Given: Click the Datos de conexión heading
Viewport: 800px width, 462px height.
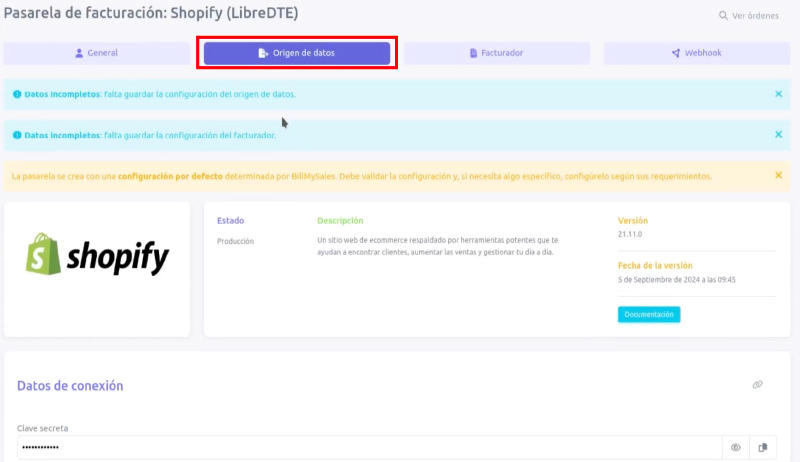Looking at the screenshot, I should tap(70, 386).
